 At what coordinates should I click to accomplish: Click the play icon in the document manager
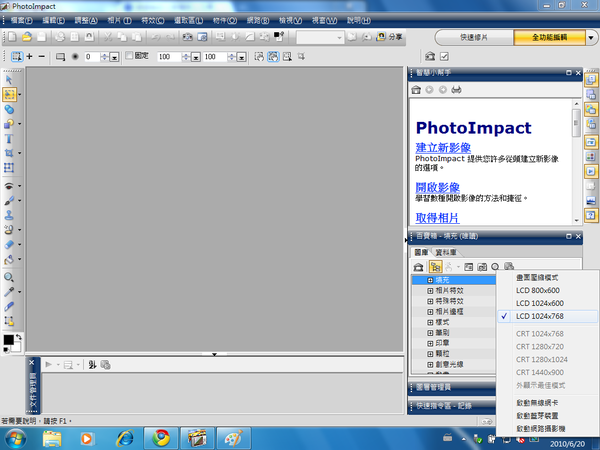[x=49, y=365]
